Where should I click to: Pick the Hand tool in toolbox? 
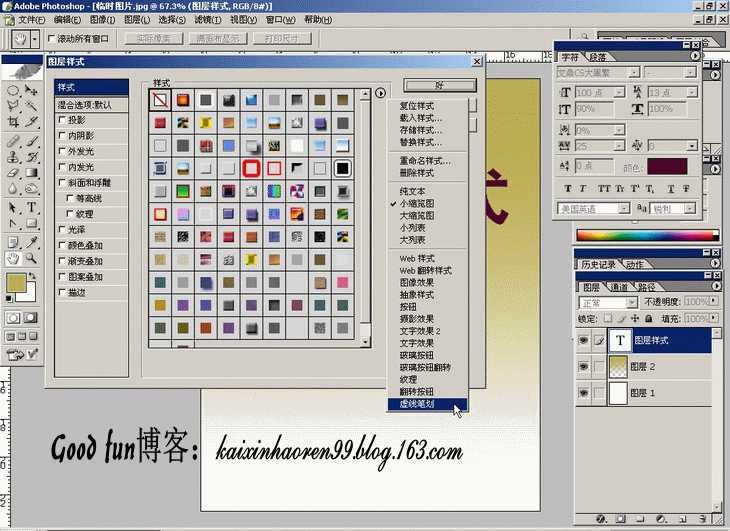pyautogui.click(x=13, y=258)
